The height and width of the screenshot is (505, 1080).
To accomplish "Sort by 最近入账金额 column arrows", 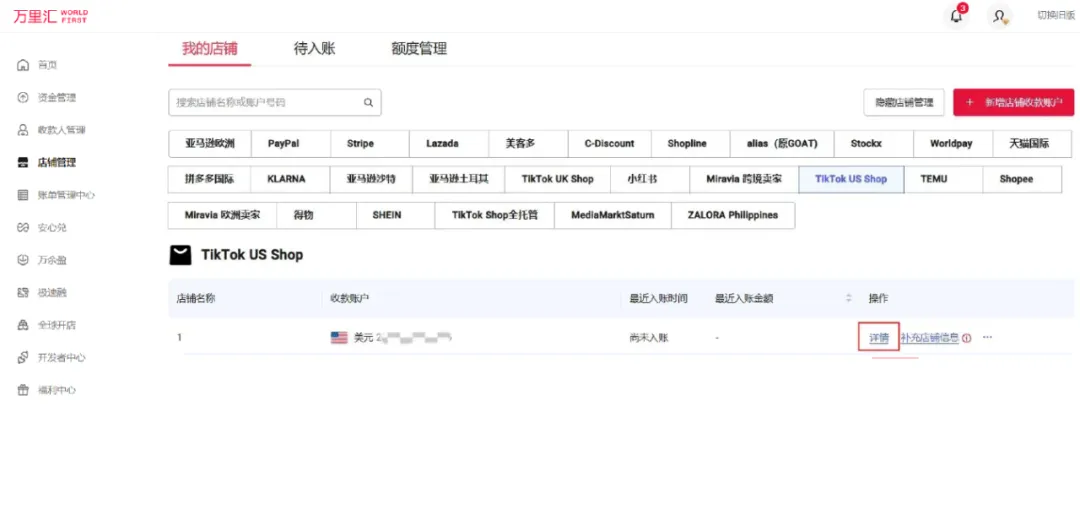I will (849, 298).
